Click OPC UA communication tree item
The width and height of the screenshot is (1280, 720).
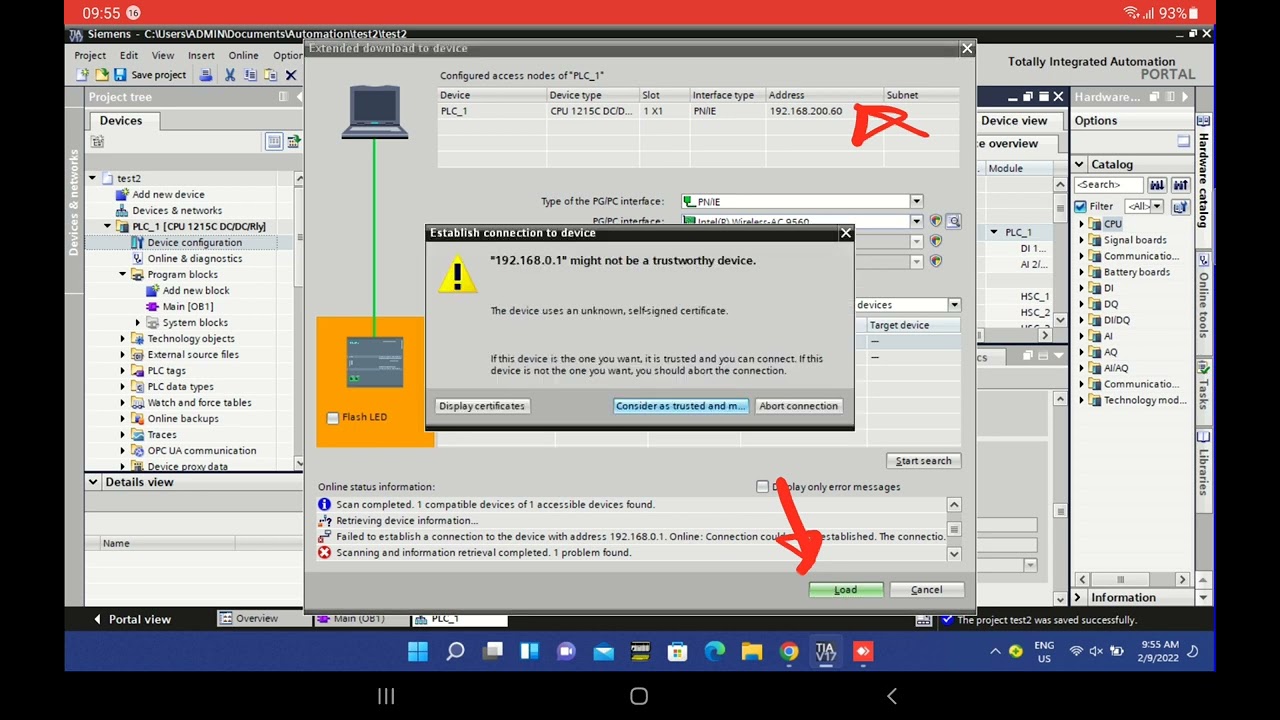tap(201, 450)
